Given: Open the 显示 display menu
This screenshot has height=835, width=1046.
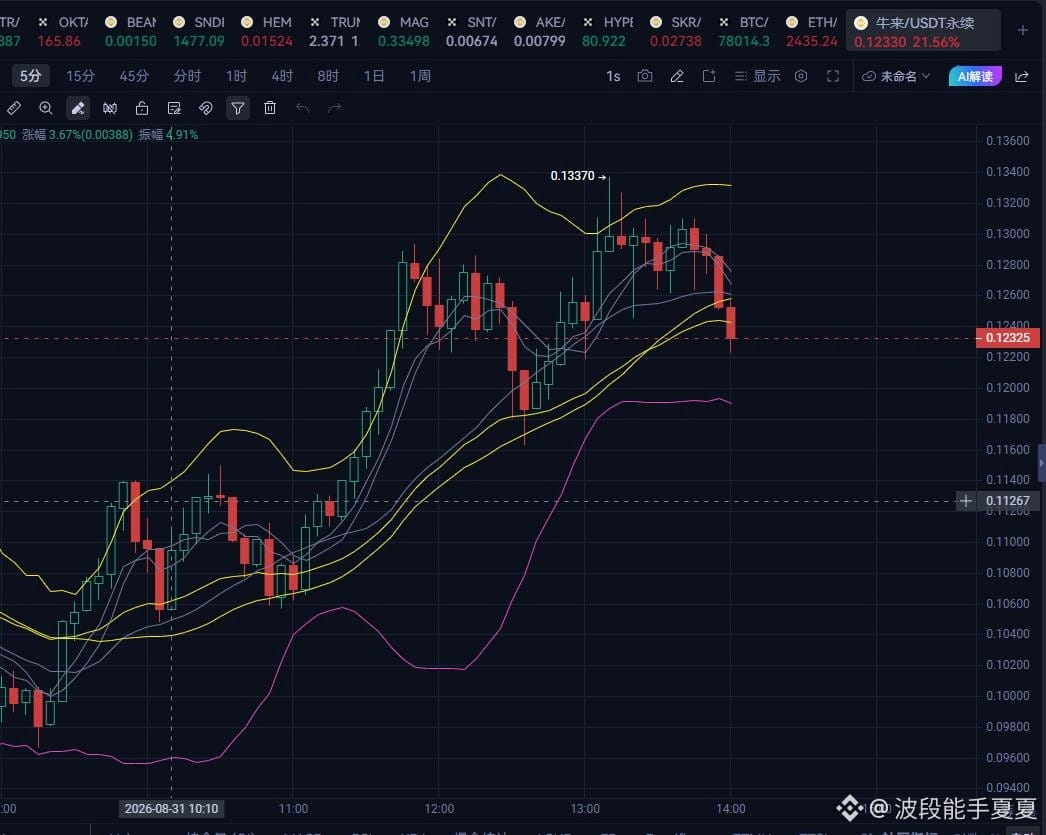Looking at the screenshot, I should 758,76.
